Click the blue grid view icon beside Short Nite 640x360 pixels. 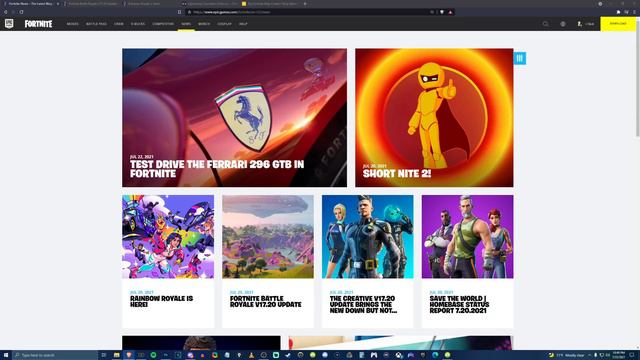[x=520, y=58]
